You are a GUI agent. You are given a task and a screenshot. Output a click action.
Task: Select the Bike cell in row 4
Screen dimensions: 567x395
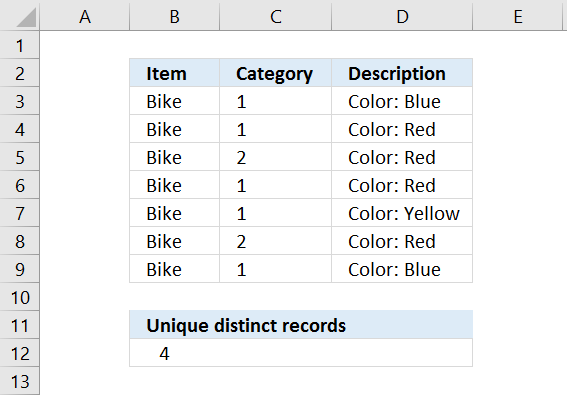175,129
